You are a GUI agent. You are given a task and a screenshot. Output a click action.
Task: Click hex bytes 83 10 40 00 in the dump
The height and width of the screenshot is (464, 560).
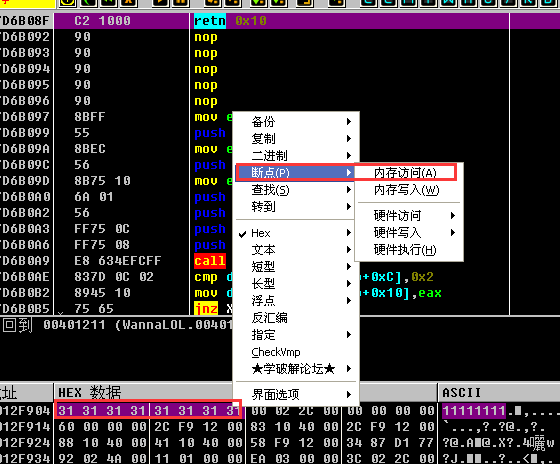pyautogui.click(x=294, y=427)
